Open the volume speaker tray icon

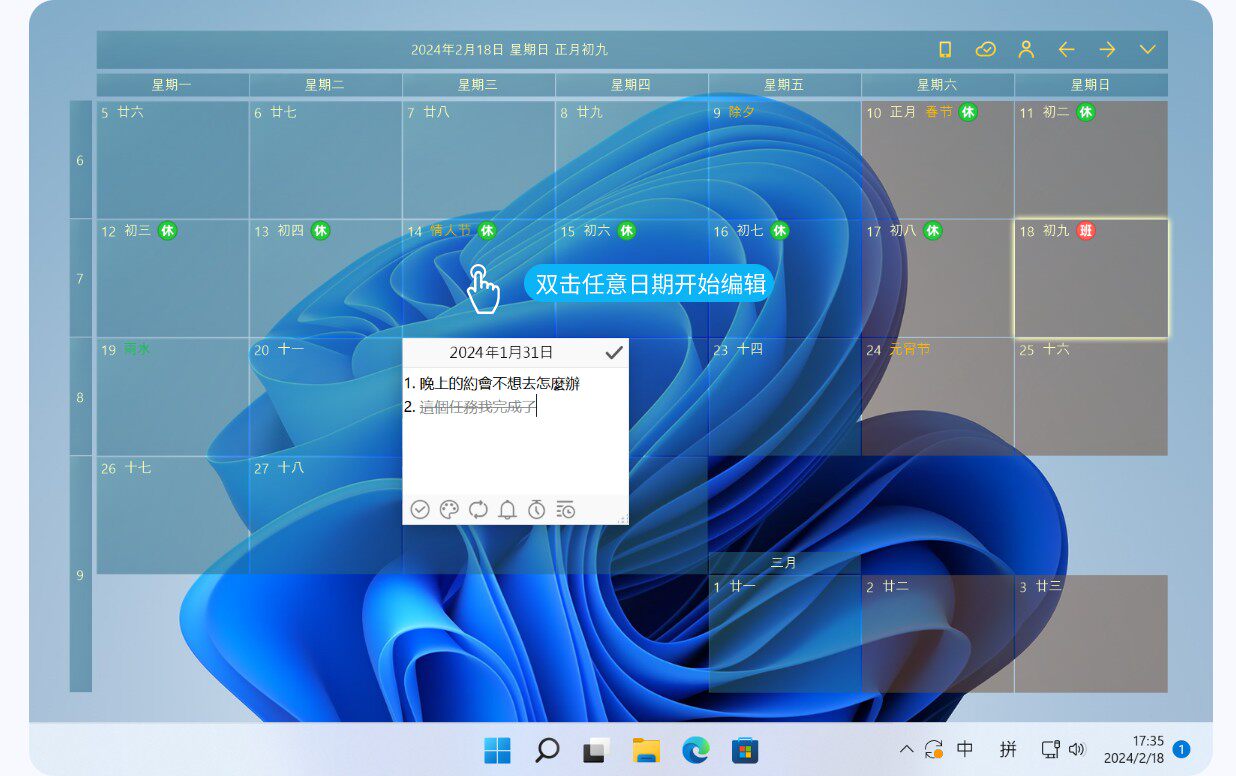tap(1077, 749)
